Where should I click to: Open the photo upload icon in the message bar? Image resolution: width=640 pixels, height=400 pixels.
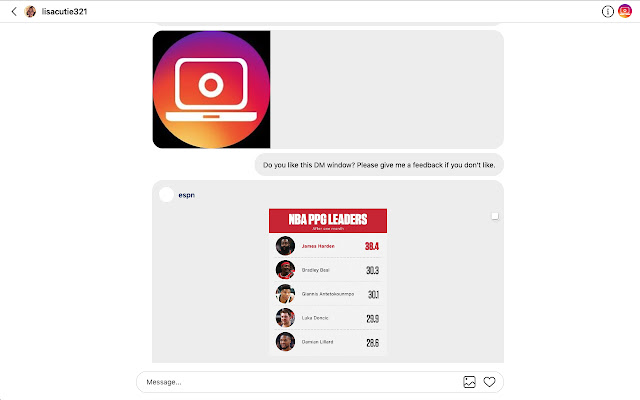click(469, 382)
